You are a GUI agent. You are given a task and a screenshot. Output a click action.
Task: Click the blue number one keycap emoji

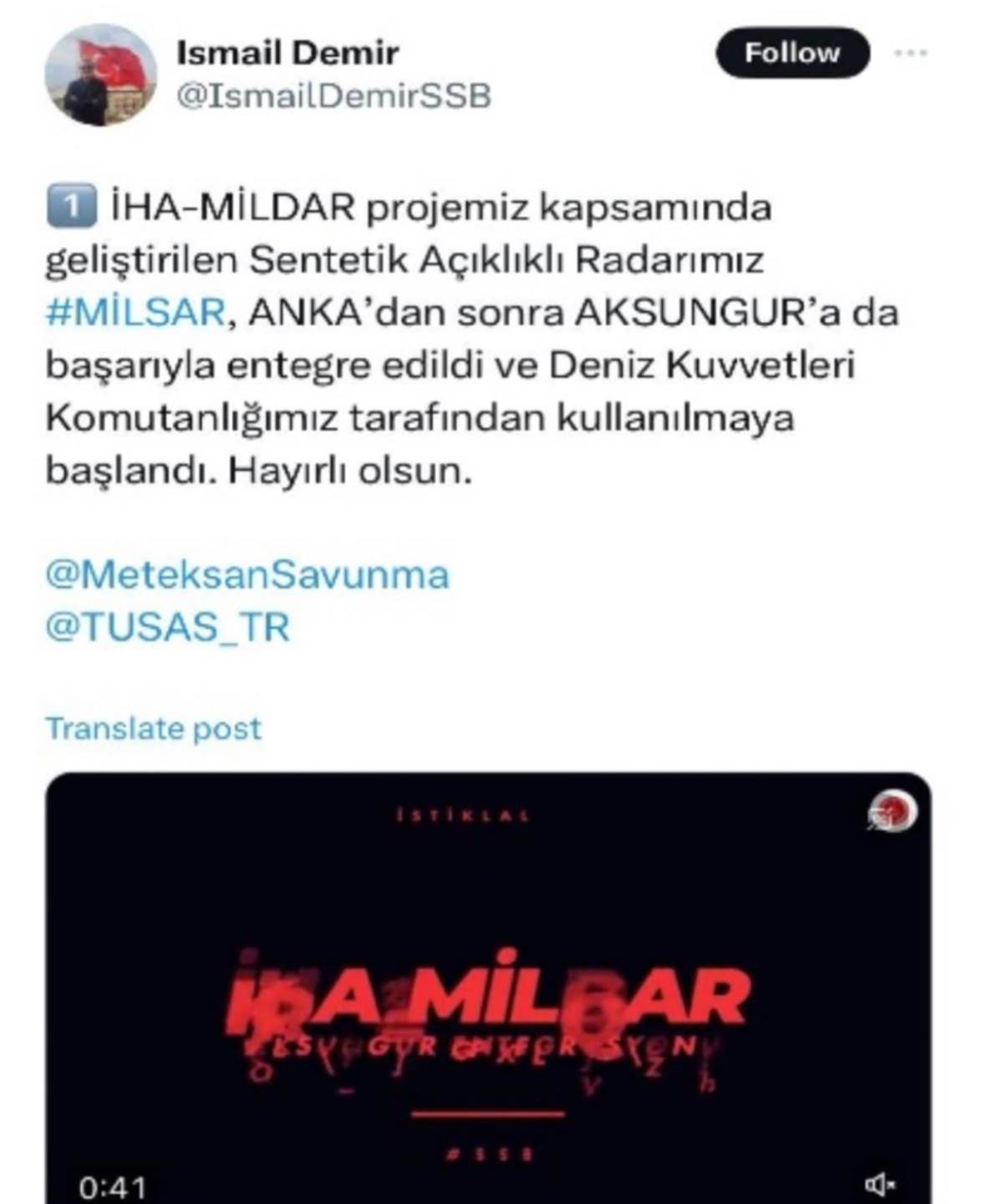tap(71, 207)
